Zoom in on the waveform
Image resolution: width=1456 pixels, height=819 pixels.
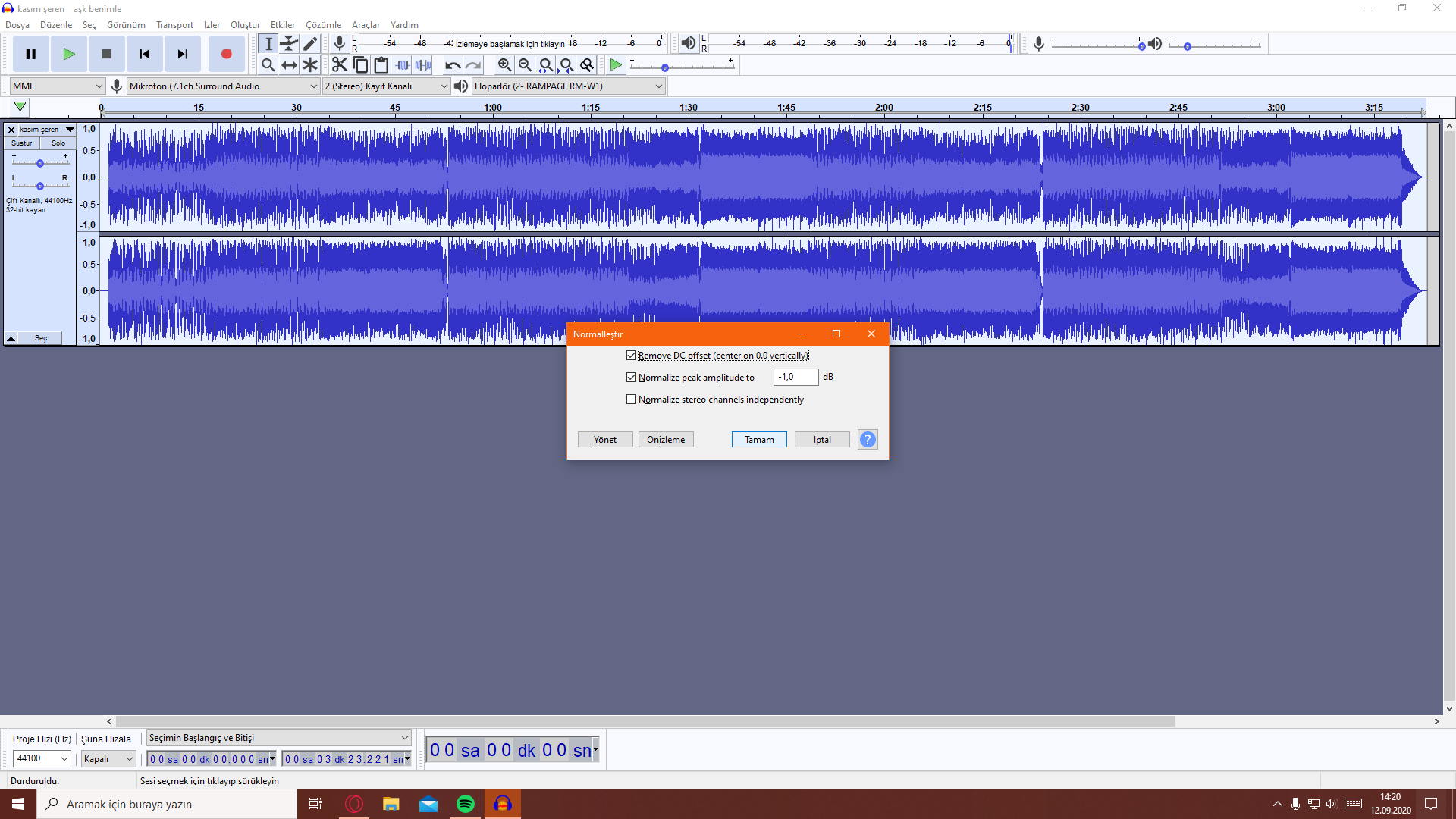(504, 65)
